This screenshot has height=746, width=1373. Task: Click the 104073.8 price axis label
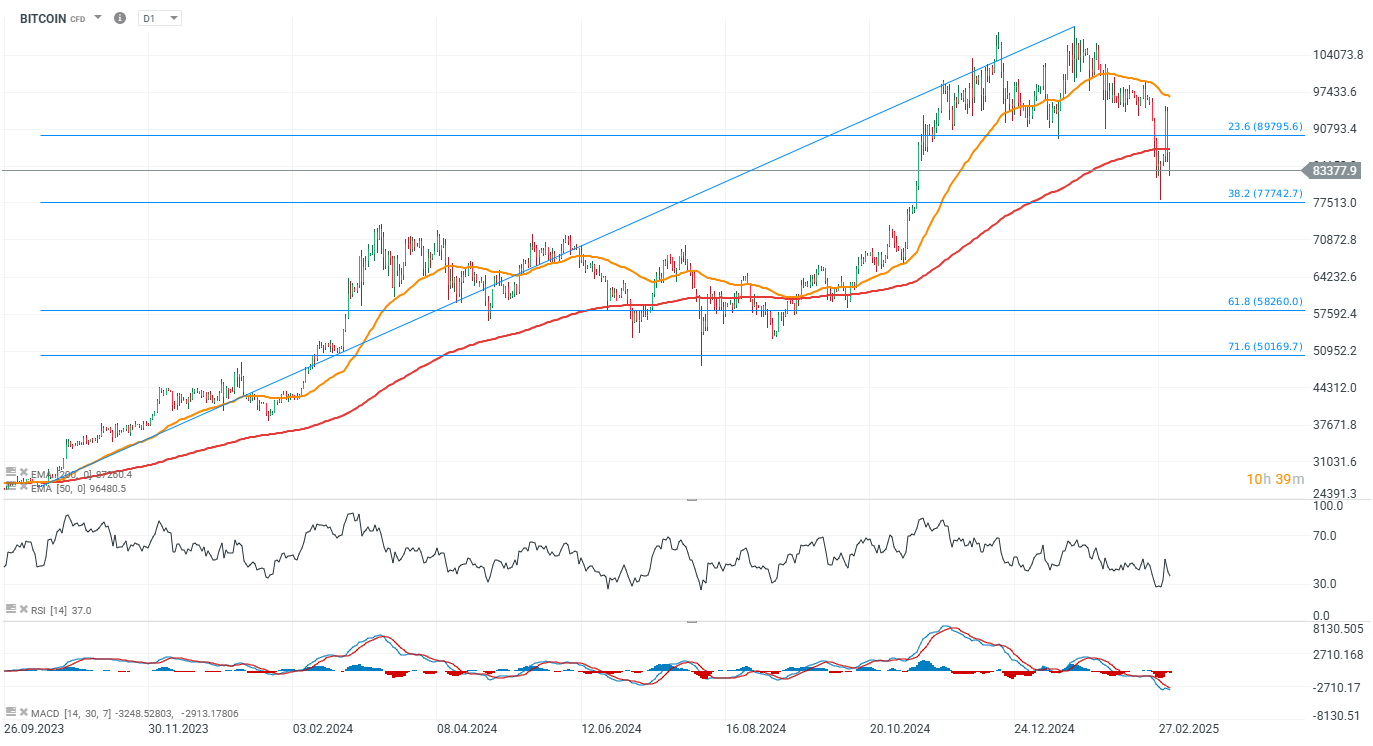1338,54
